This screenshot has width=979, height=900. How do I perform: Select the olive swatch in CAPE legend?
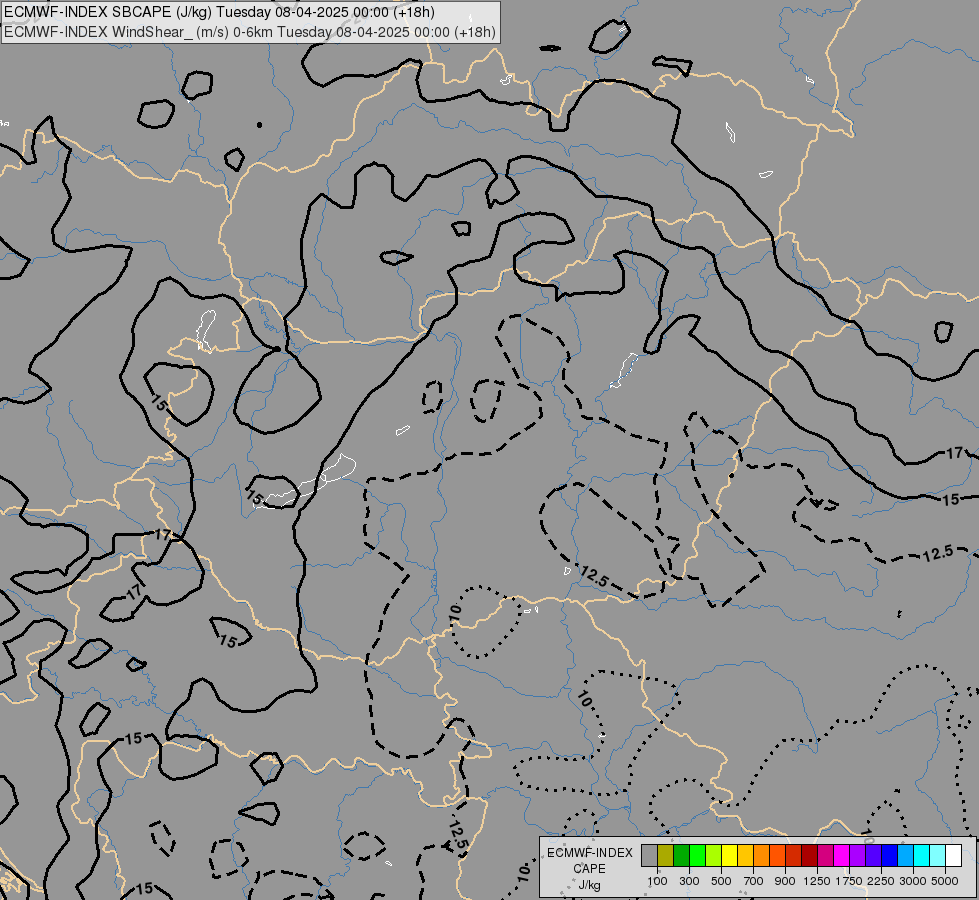click(x=665, y=856)
